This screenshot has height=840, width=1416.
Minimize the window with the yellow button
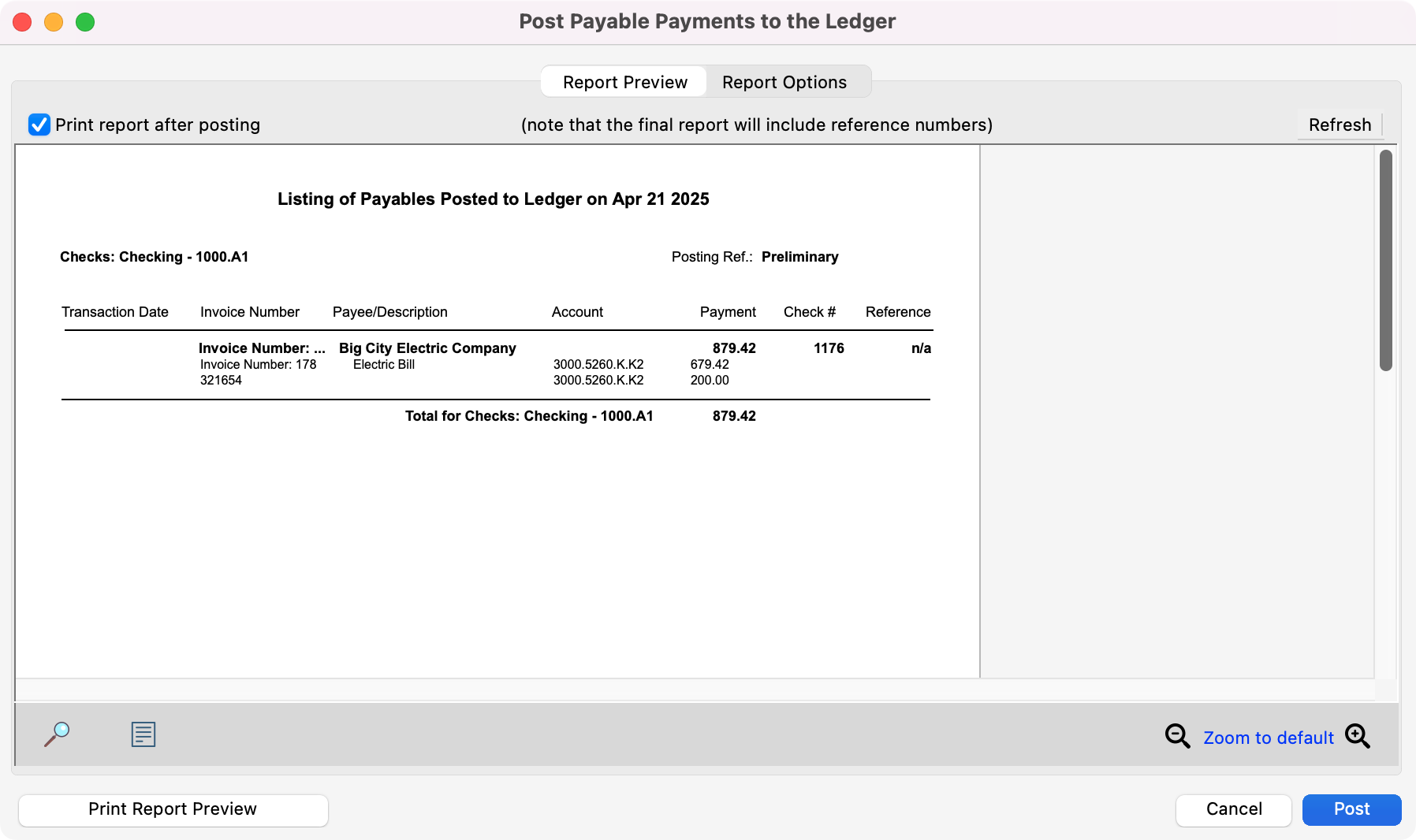point(54,22)
